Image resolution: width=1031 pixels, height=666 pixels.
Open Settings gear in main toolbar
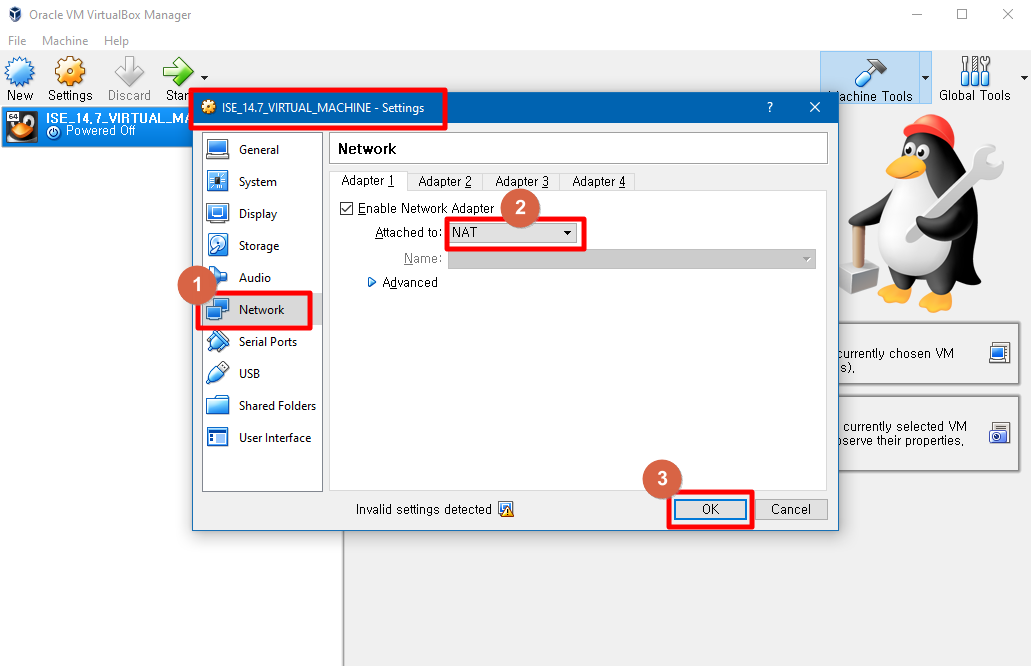(70, 72)
